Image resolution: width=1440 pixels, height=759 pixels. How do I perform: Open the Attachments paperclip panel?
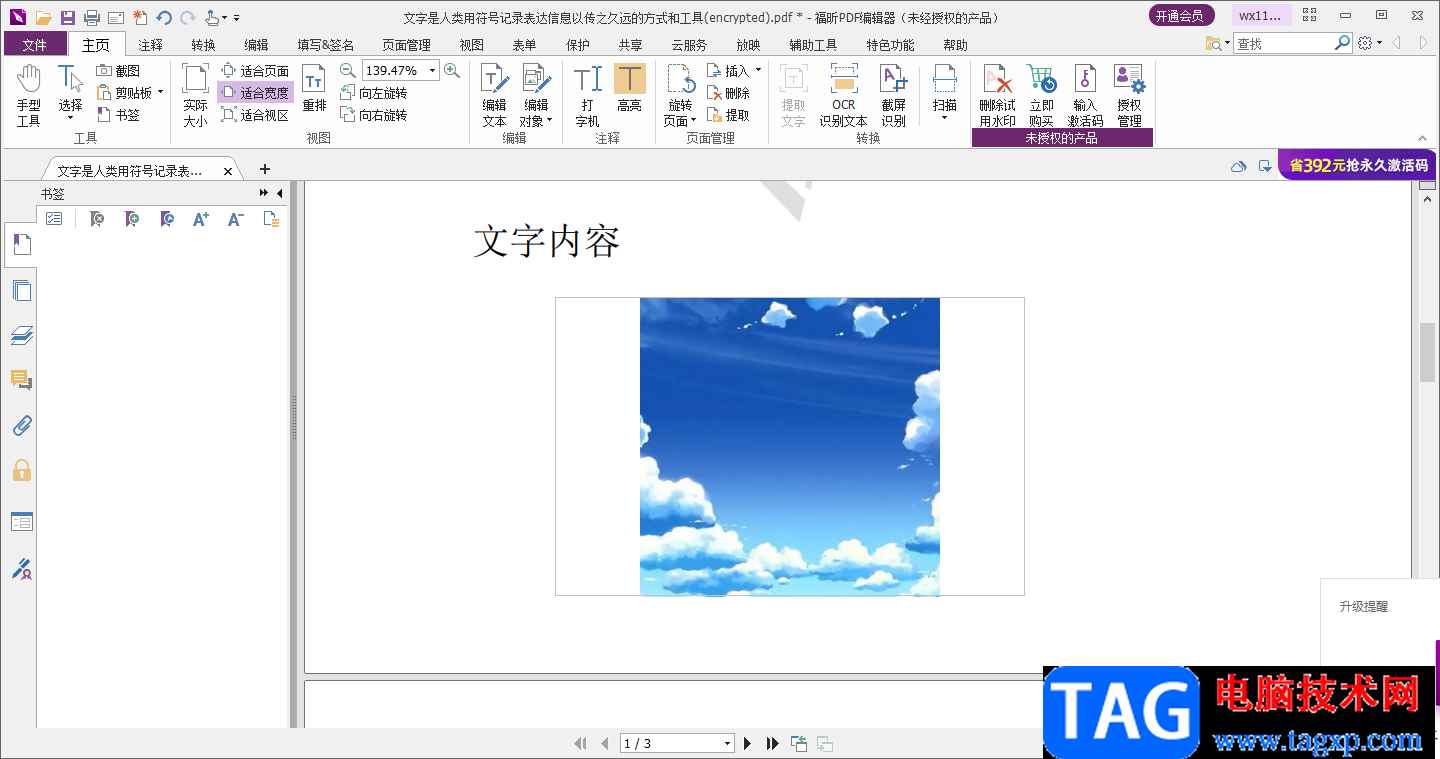(x=22, y=426)
